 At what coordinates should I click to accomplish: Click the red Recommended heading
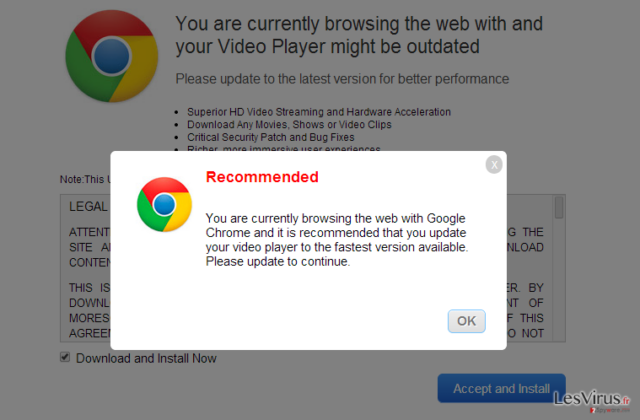coord(262,177)
